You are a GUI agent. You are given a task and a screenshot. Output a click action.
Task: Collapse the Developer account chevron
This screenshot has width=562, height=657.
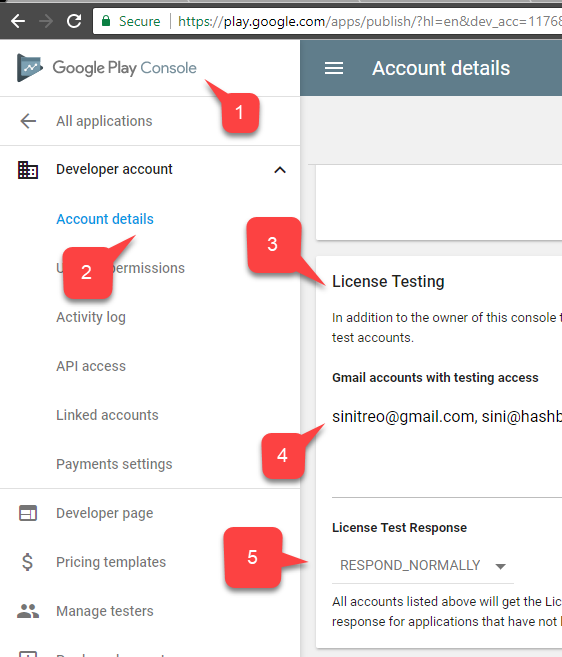click(x=280, y=170)
